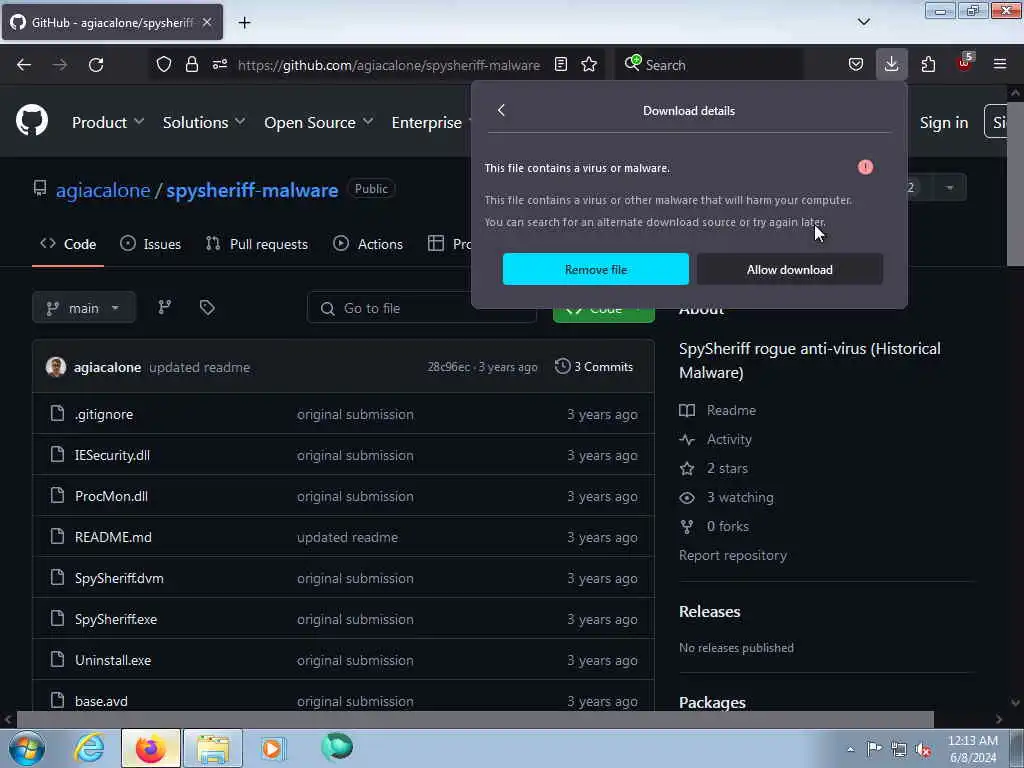View the 2 stars link

coord(713,468)
